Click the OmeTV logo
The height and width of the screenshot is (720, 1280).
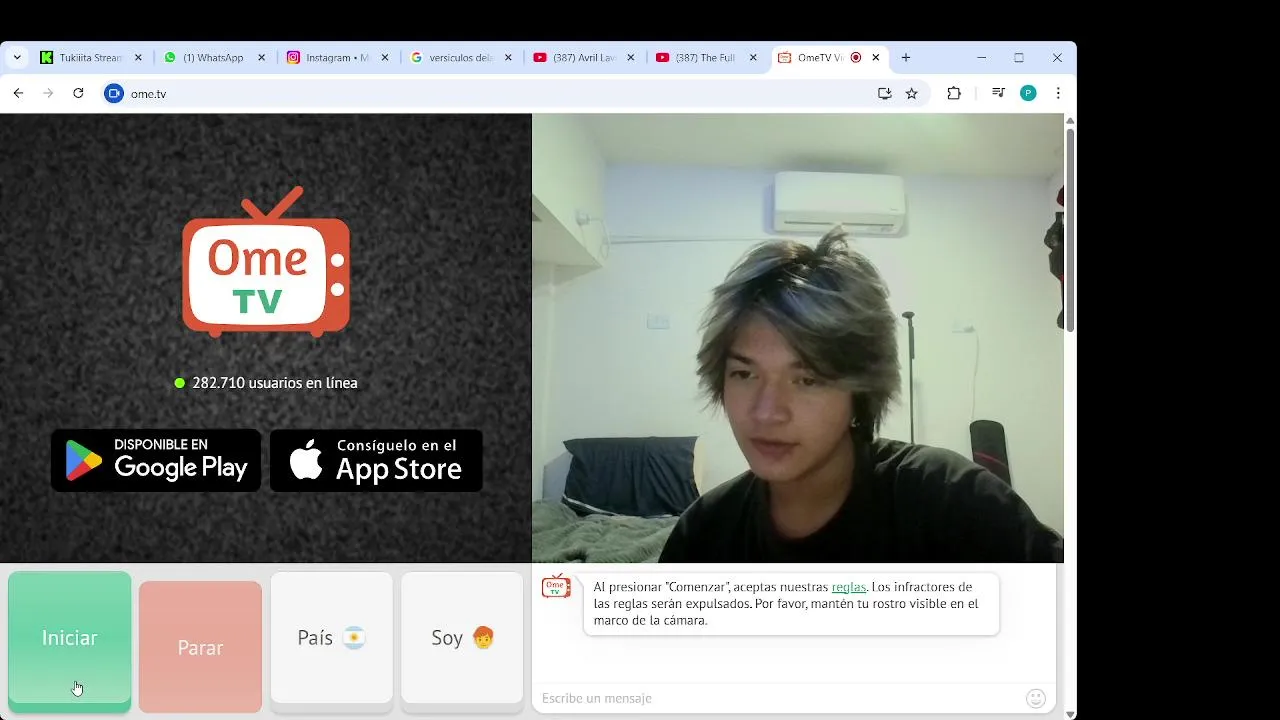click(x=266, y=262)
